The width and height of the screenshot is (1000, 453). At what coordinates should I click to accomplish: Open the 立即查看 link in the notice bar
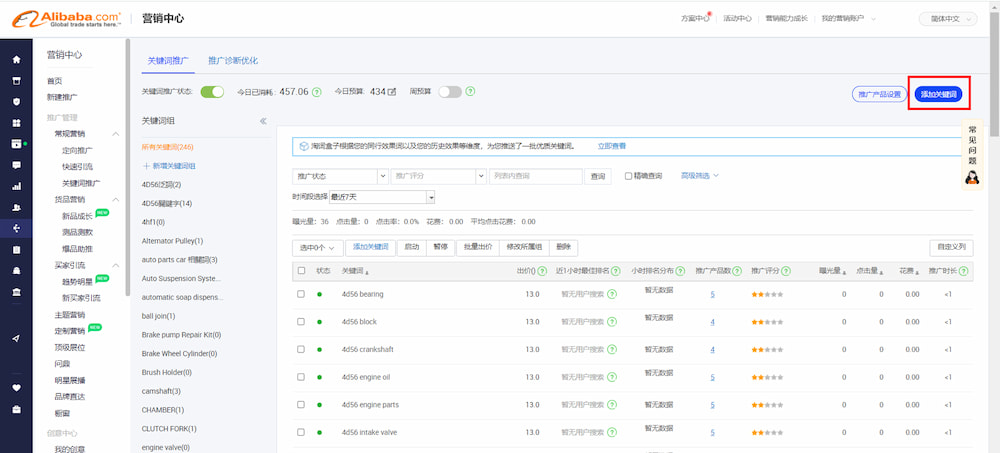612,146
